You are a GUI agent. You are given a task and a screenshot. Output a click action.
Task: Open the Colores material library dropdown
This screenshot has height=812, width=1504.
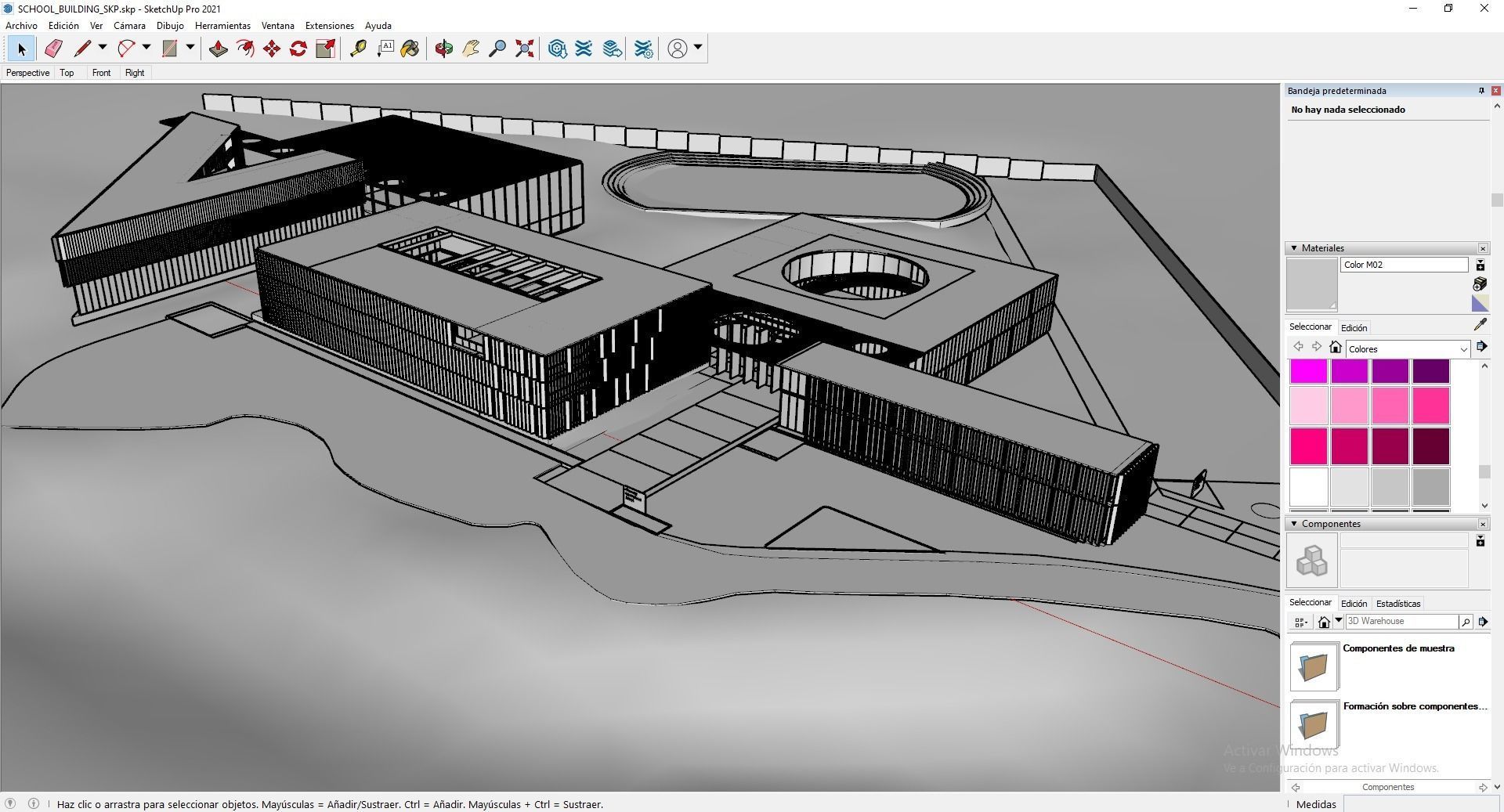click(1407, 349)
